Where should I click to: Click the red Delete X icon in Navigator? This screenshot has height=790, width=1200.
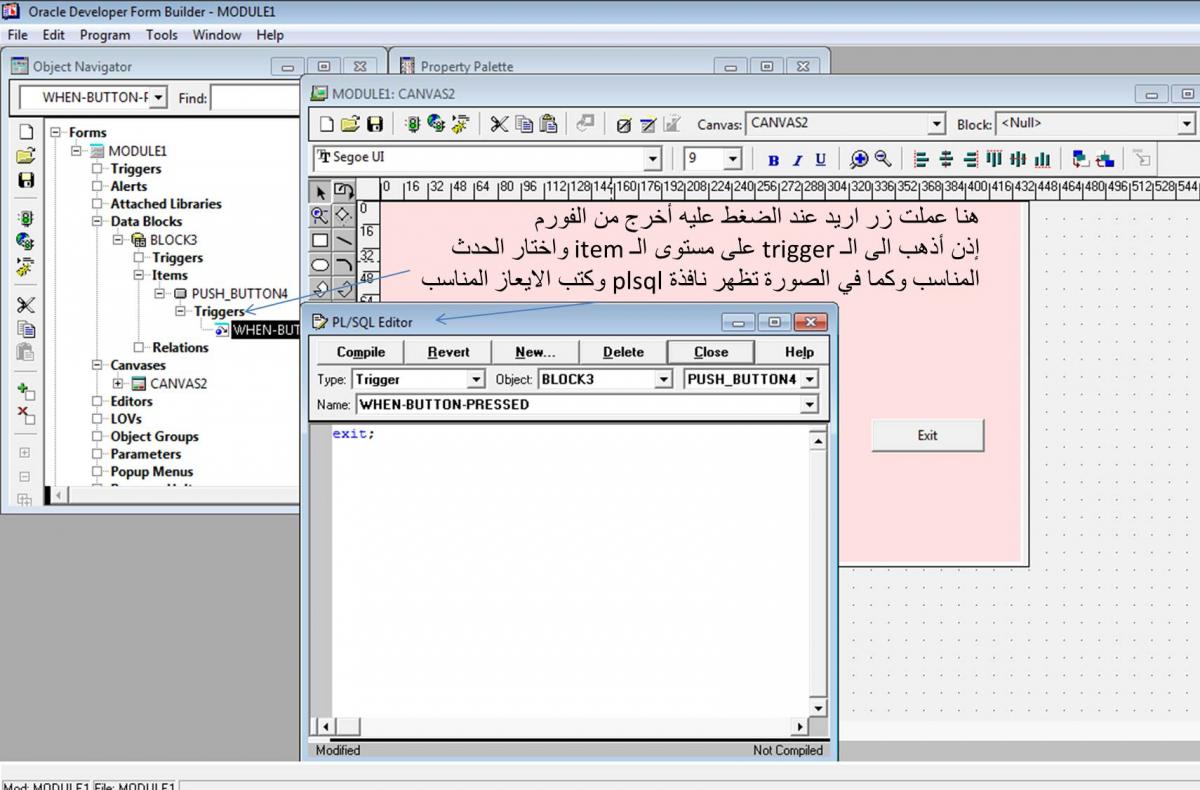tap(26, 415)
